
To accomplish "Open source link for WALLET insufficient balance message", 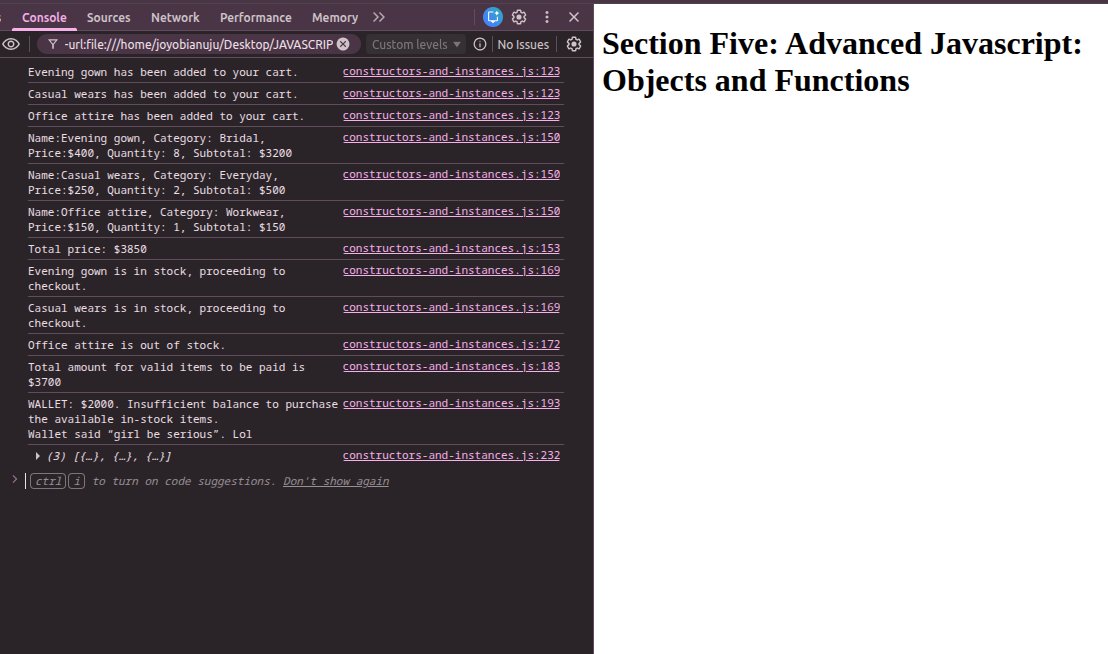I will (451, 403).
